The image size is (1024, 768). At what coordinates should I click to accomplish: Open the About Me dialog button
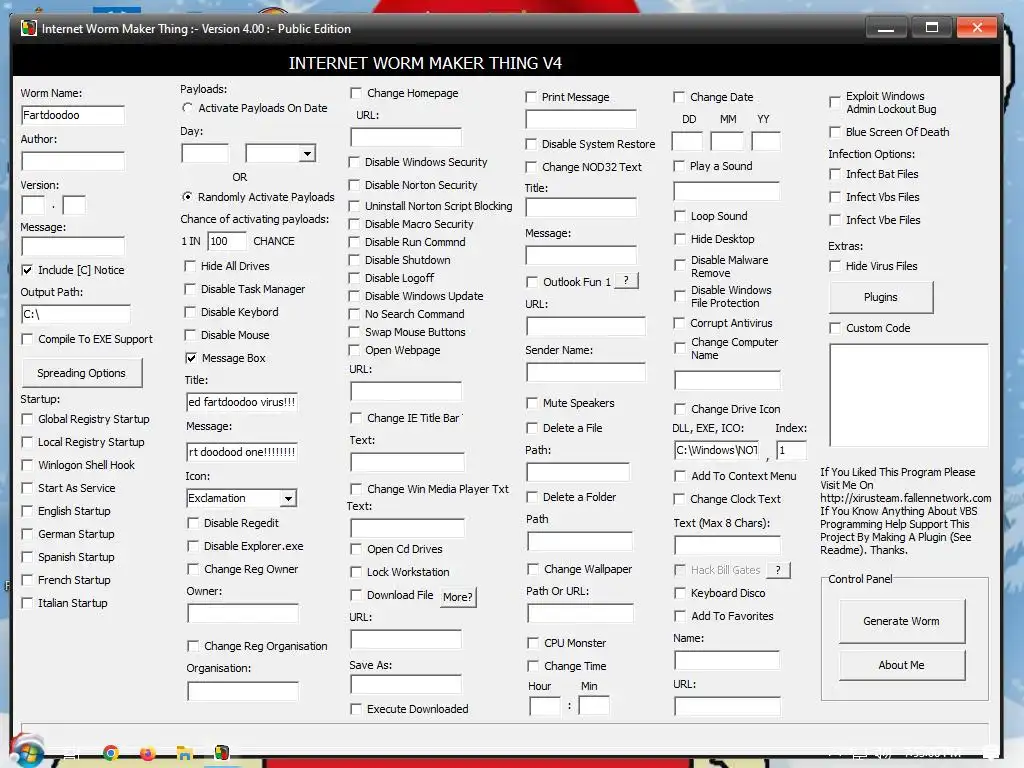[902, 665]
